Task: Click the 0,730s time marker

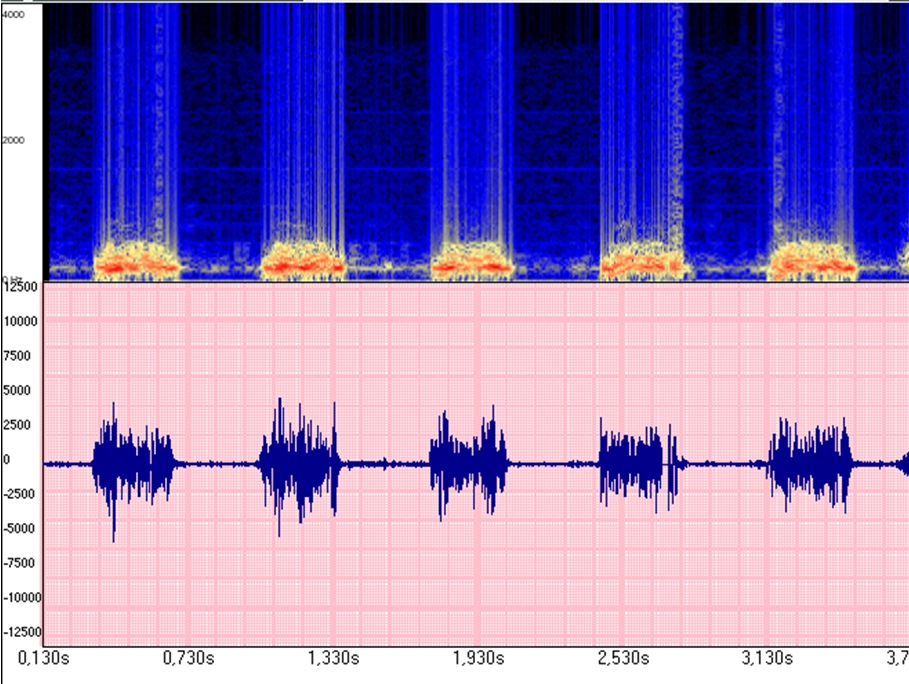Action: [189, 658]
